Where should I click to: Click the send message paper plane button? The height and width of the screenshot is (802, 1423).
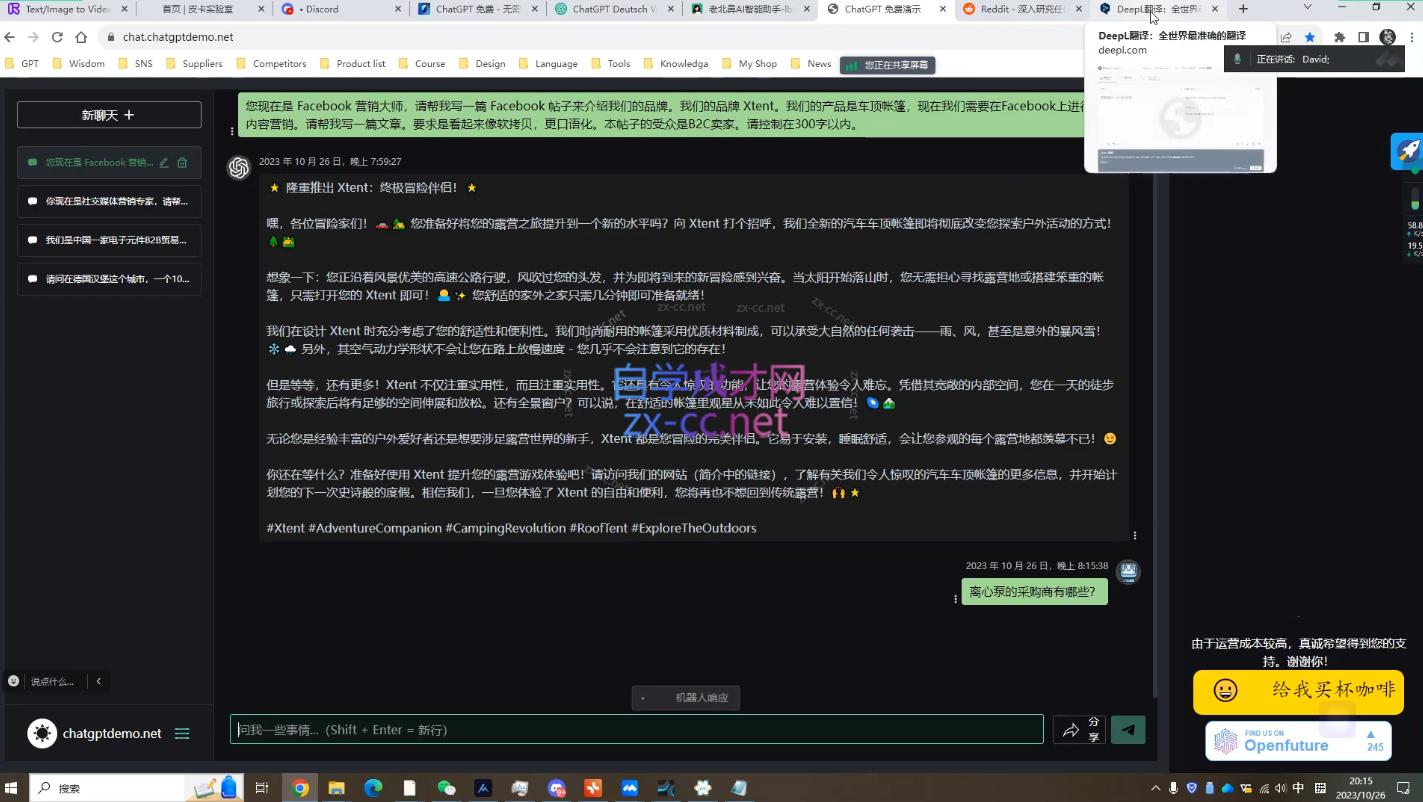1128,730
